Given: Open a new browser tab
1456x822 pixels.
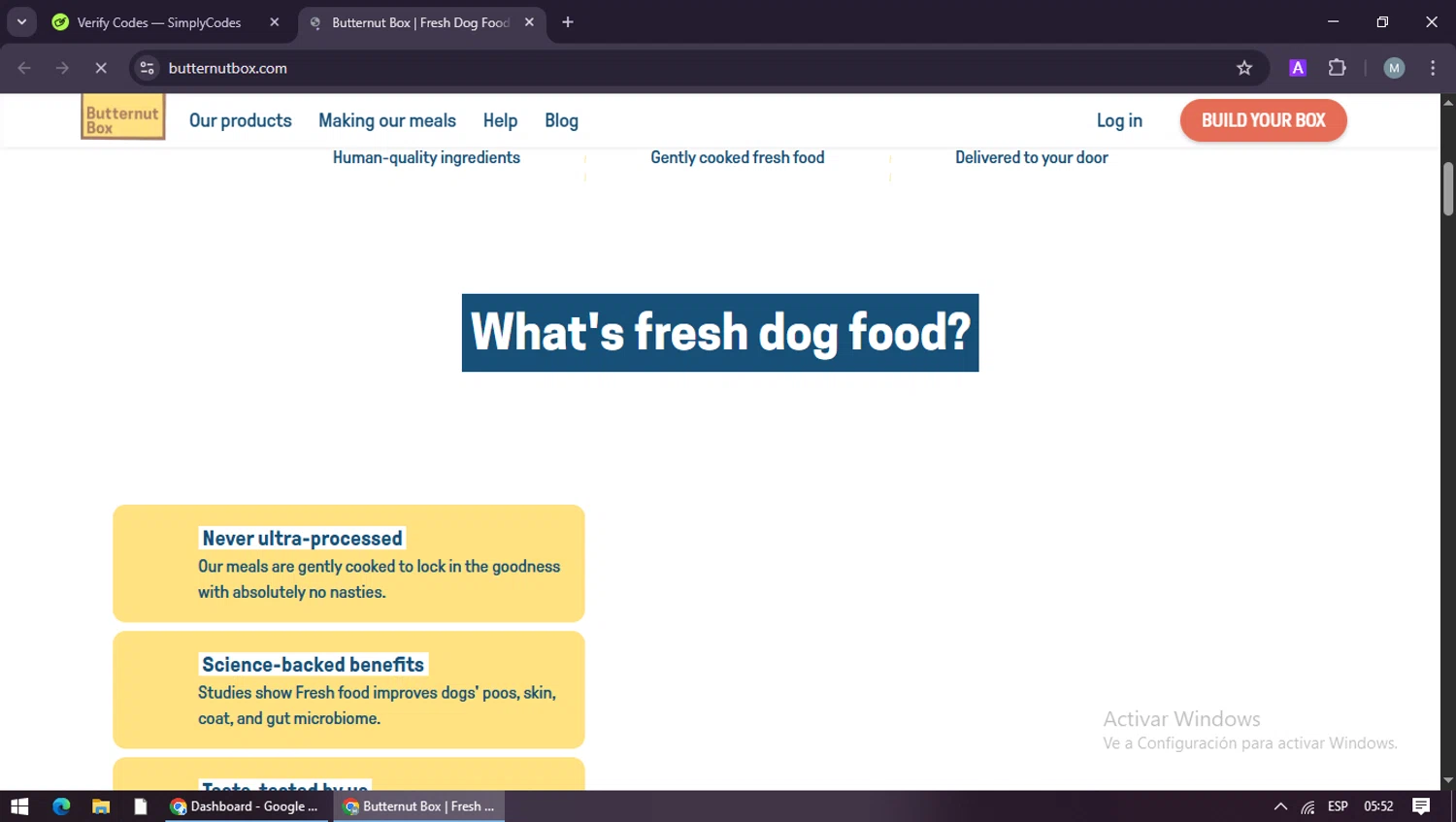Looking at the screenshot, I should click(568, 22).
